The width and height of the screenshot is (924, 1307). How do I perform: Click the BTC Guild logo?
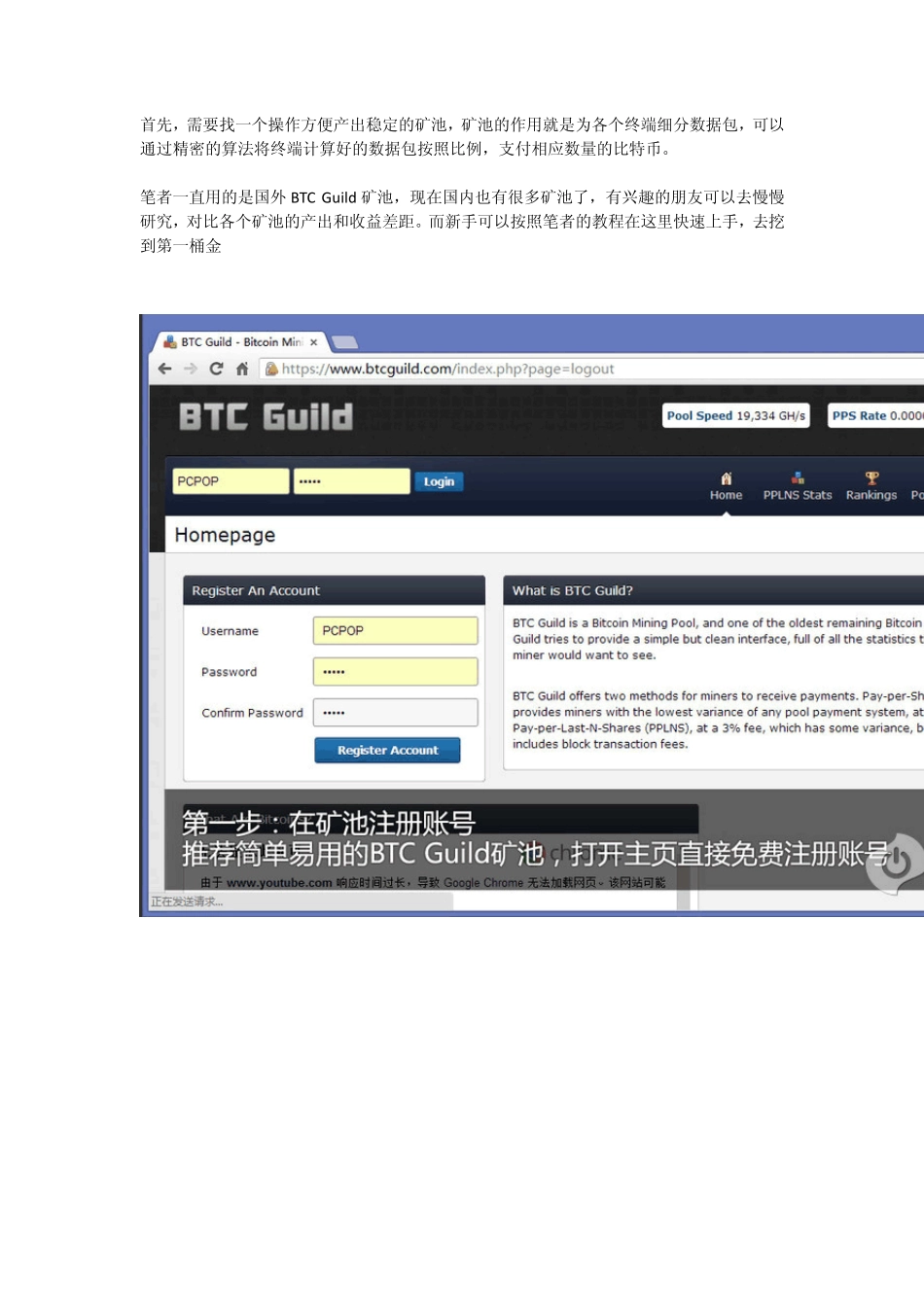pos(266,417)
